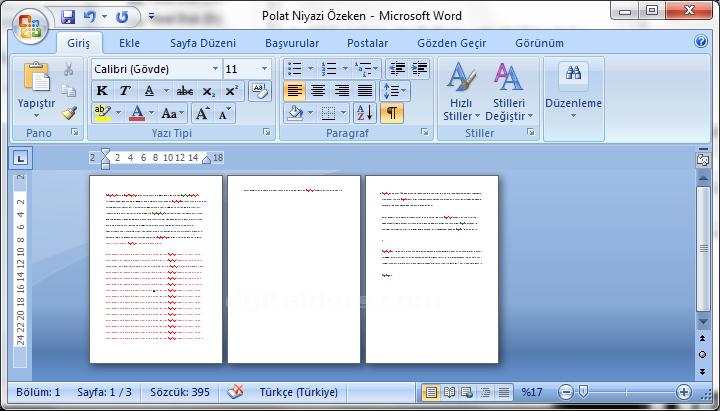This screenshot has width=720, height=411.
Task: Undo the last action
Action: tap(90, 17)
